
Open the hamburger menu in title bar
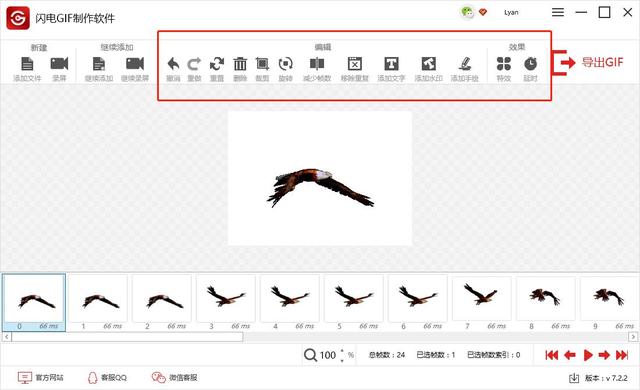[558, 13]
